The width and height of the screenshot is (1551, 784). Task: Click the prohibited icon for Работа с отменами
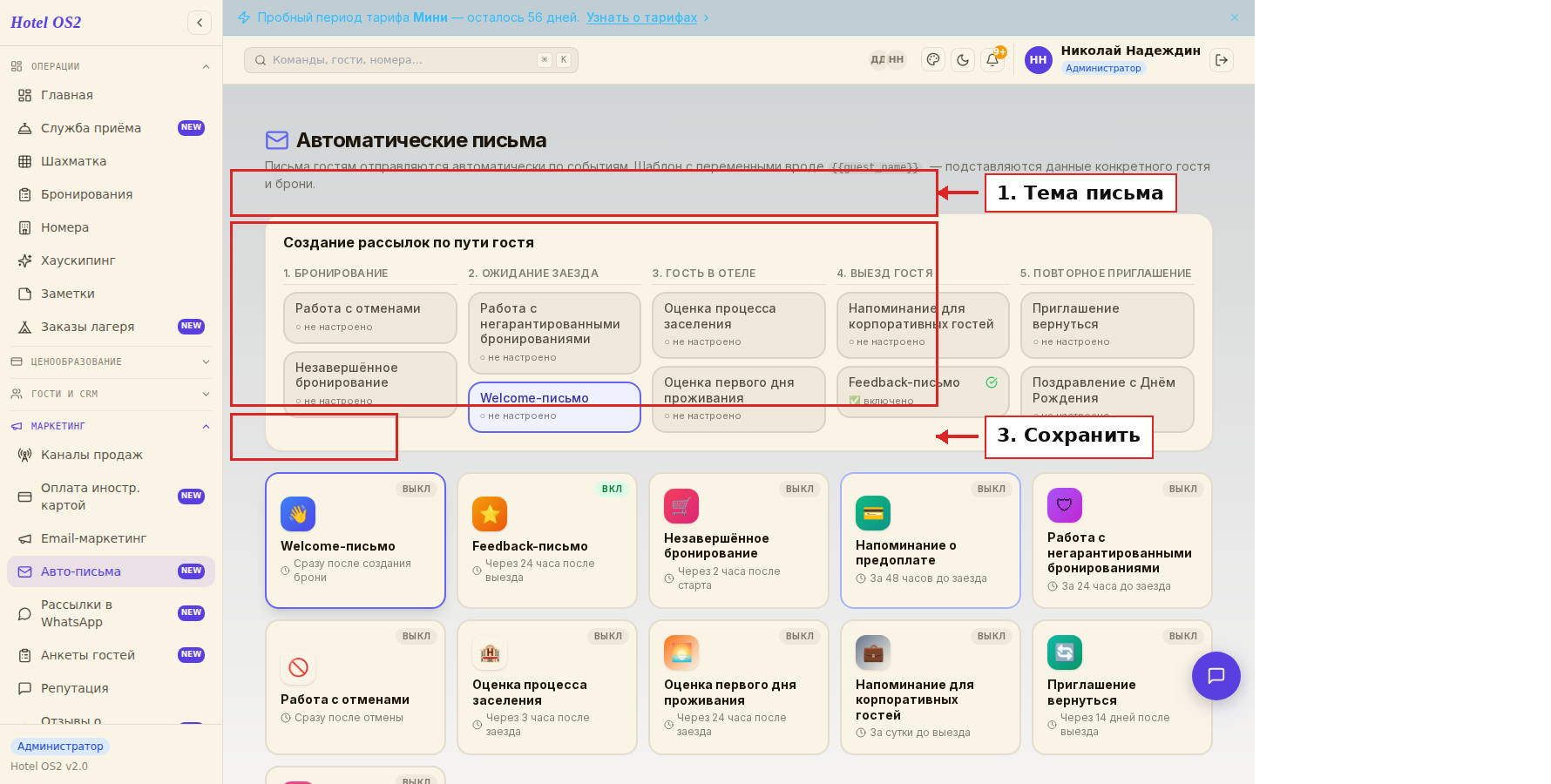click(x=298, y=667)
